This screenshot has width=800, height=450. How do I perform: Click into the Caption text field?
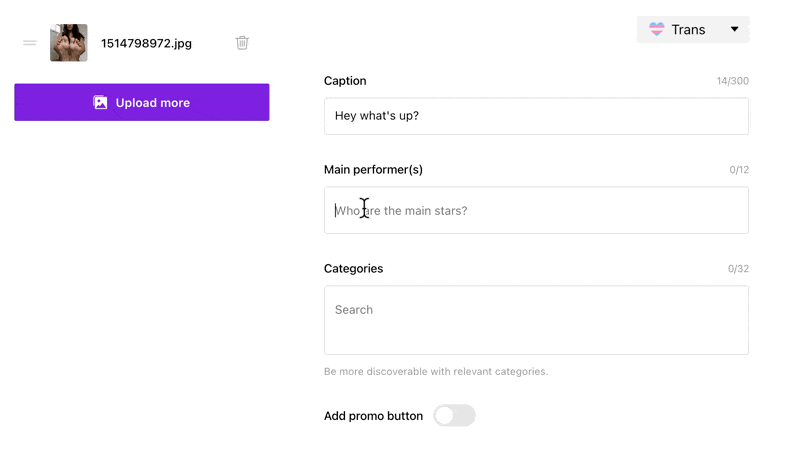(536, 116)
